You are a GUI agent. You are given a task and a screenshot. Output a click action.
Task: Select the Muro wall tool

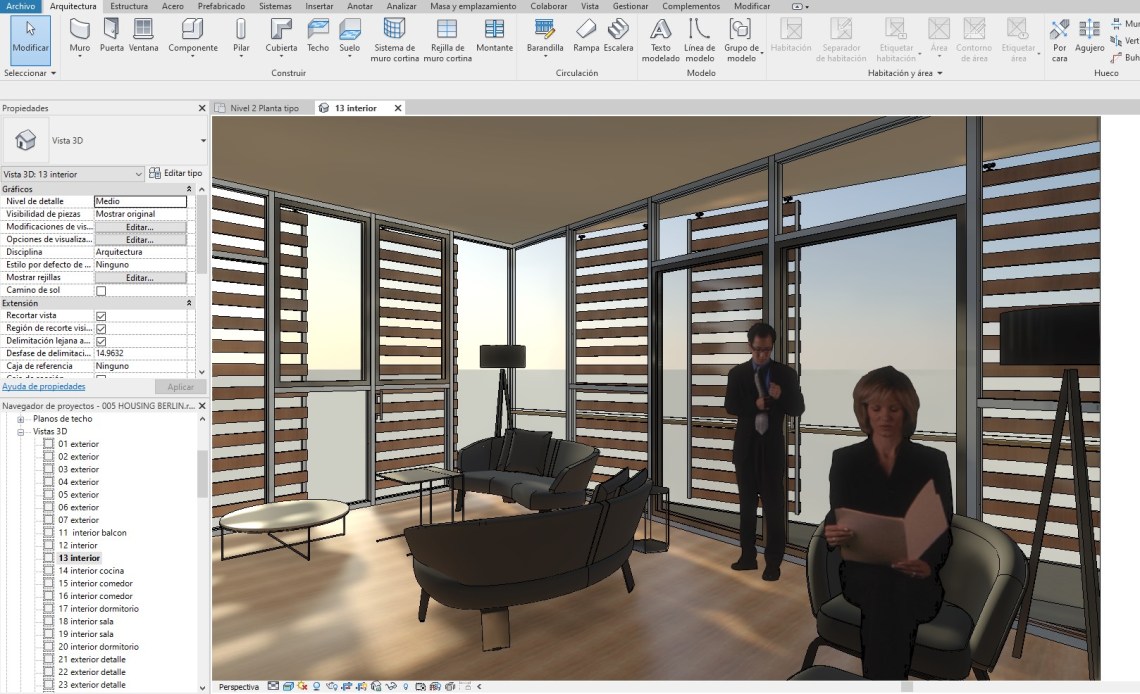79,35
